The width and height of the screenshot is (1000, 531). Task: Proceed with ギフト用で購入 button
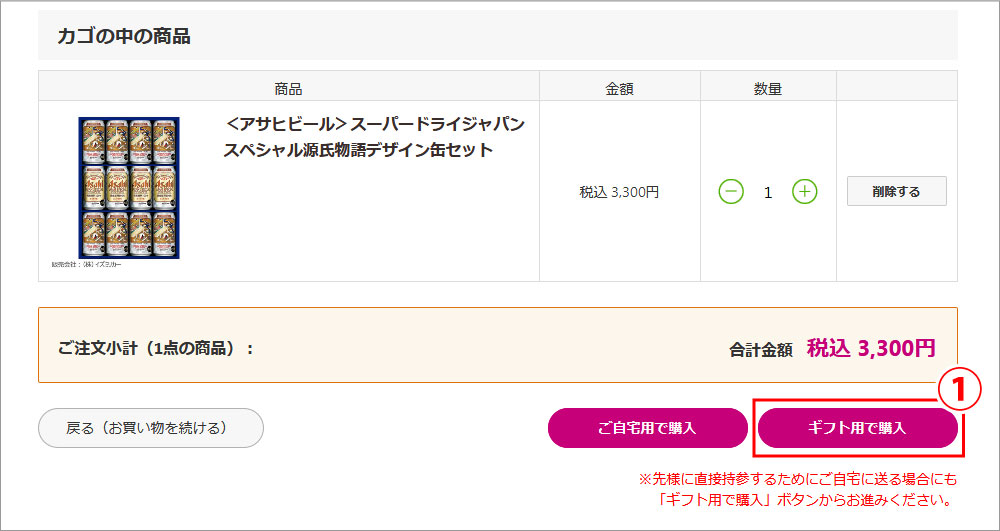tap(857, 428)
